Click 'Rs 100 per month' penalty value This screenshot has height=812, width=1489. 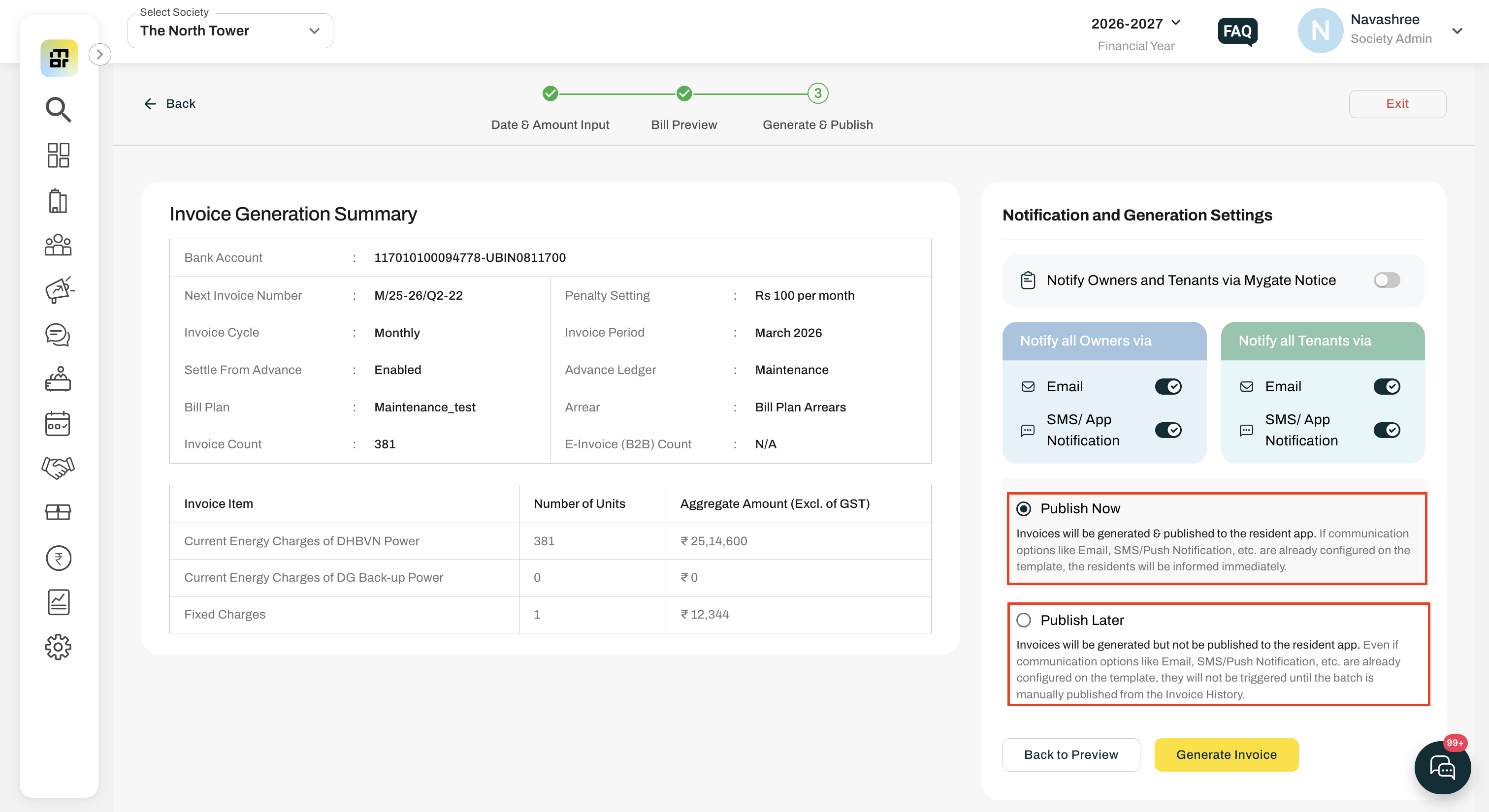[805, 296]
